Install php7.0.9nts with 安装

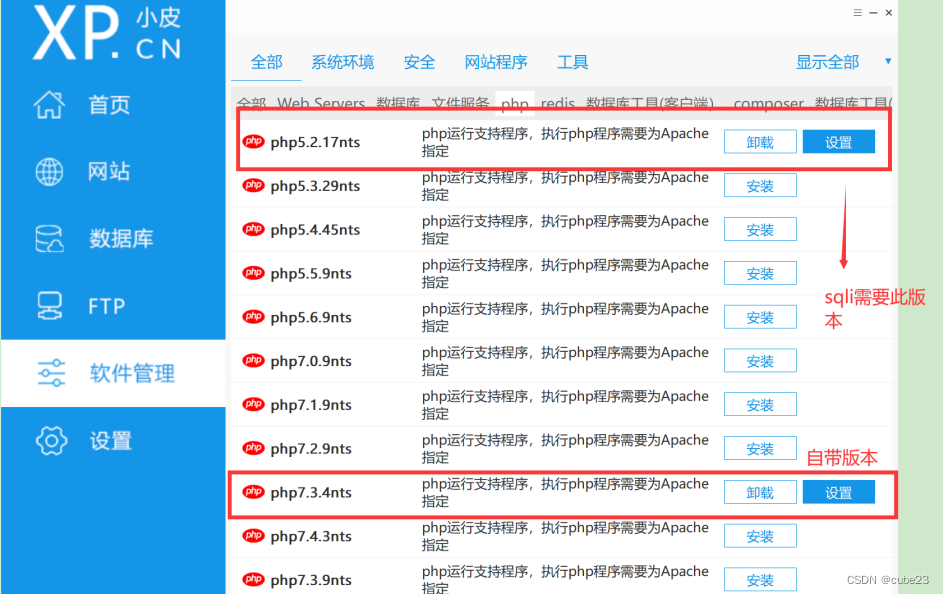[x=760, y=360]
